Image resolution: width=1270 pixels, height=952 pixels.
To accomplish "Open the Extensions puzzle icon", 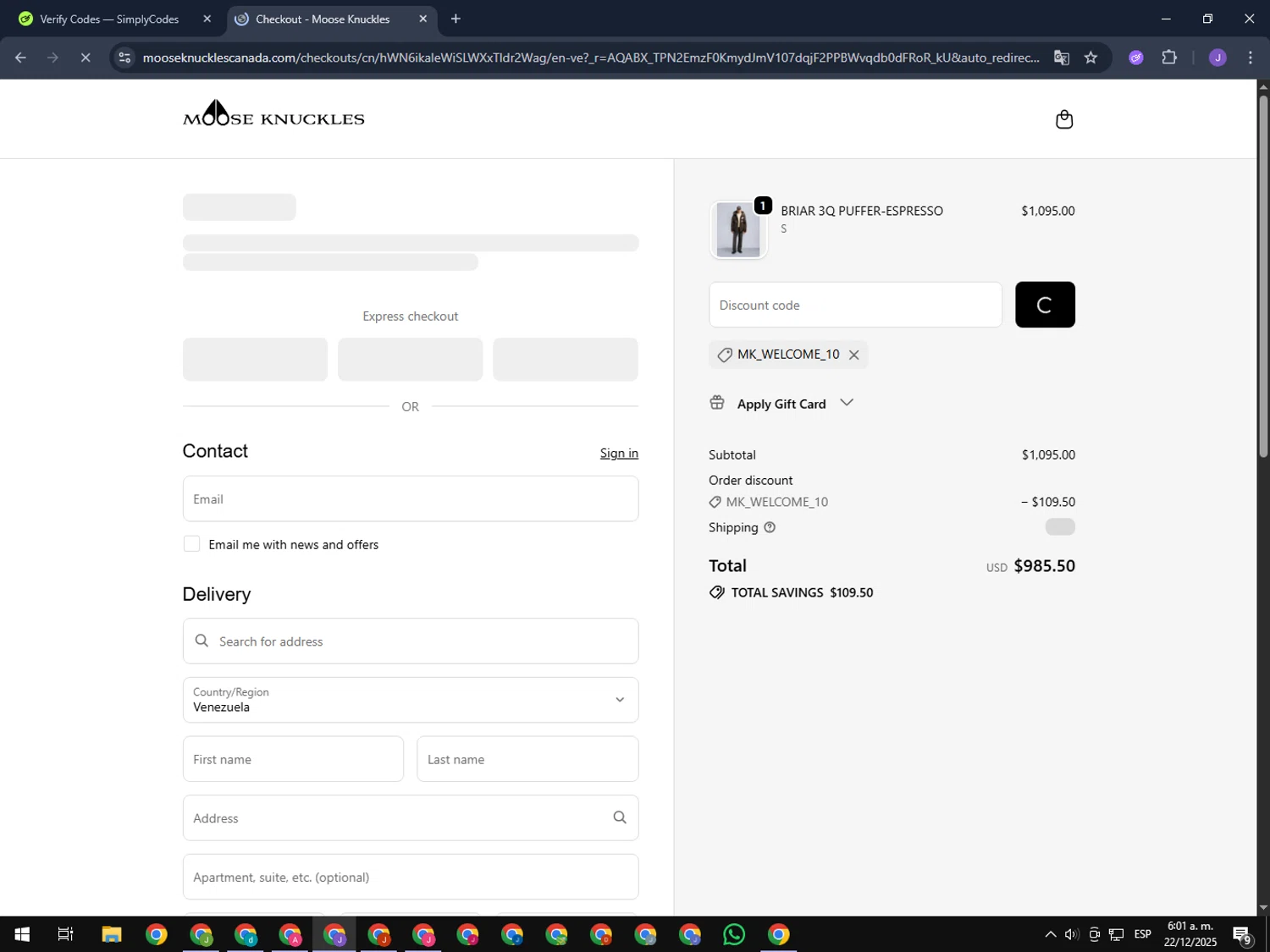I will [x=1169, y=58].
